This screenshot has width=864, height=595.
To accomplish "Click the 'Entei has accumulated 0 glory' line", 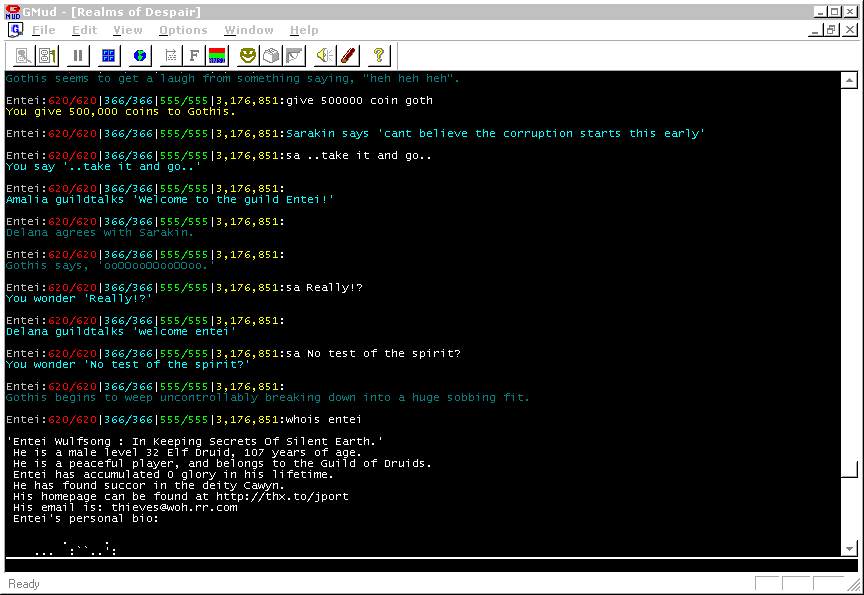I will 173,474.
